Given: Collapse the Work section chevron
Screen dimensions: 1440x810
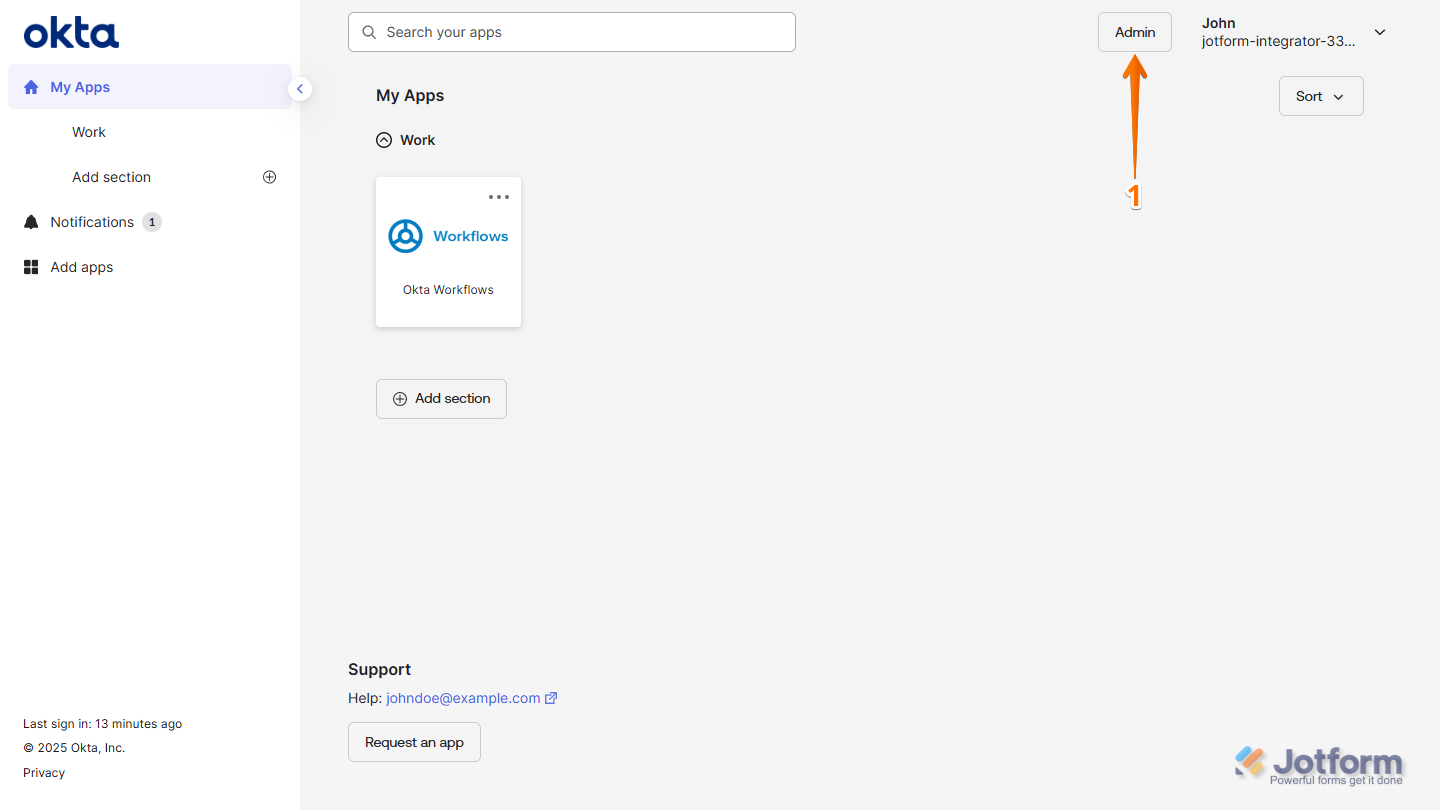Looking at the screenshot, I should pos(384,140).
